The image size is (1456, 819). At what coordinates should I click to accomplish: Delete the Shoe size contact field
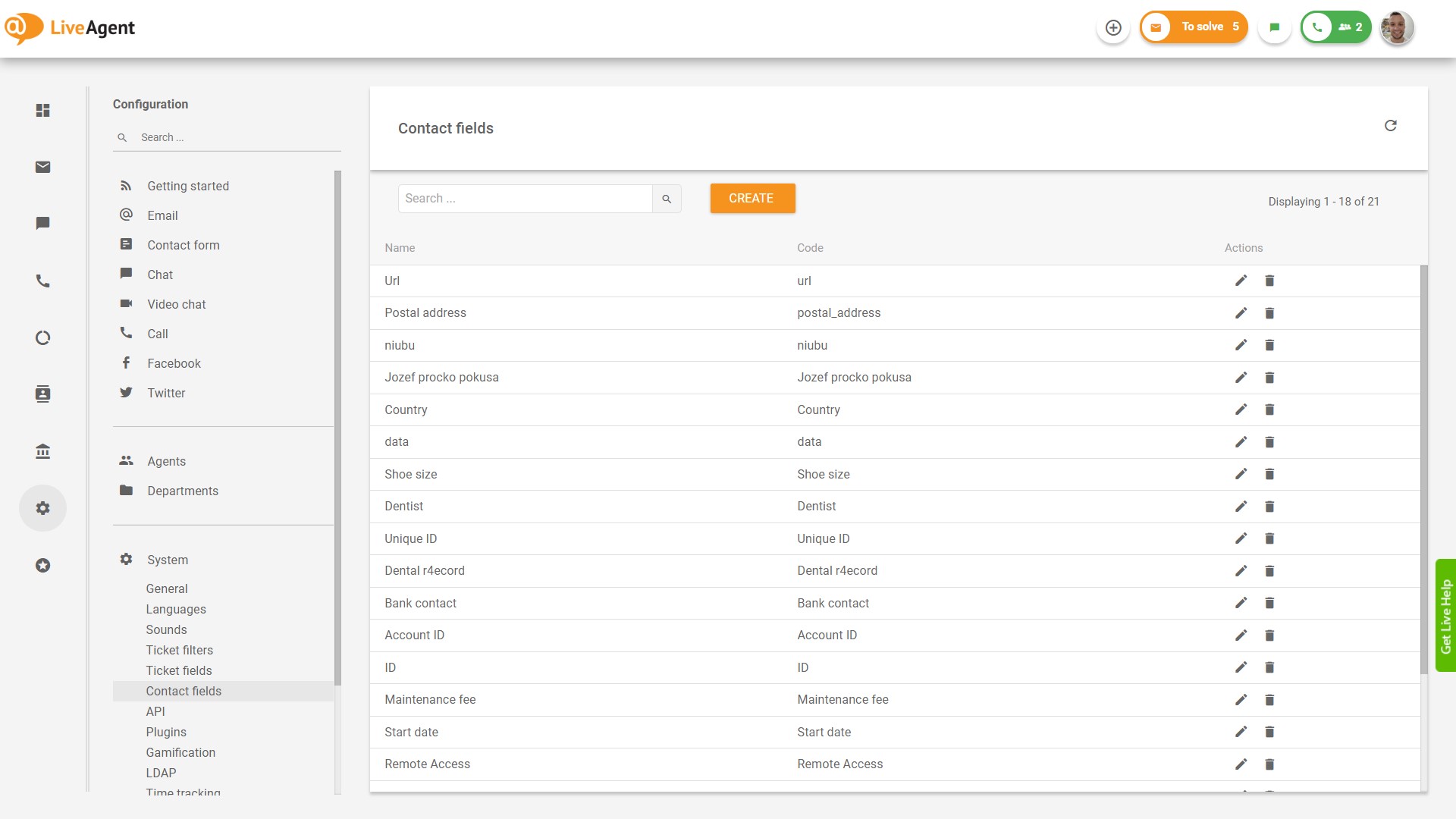point(1269,474)
